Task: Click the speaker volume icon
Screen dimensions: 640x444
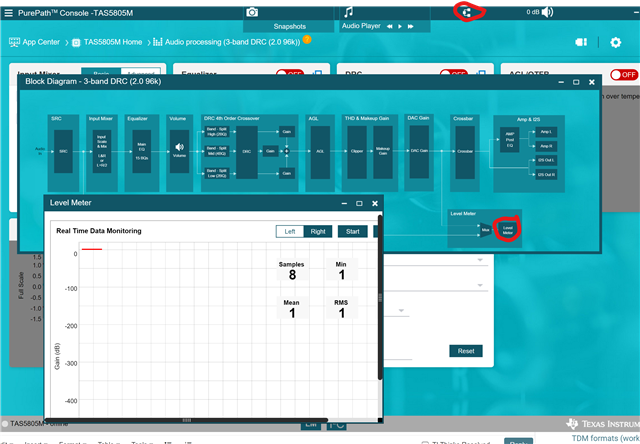Action: tap(547, 12)
